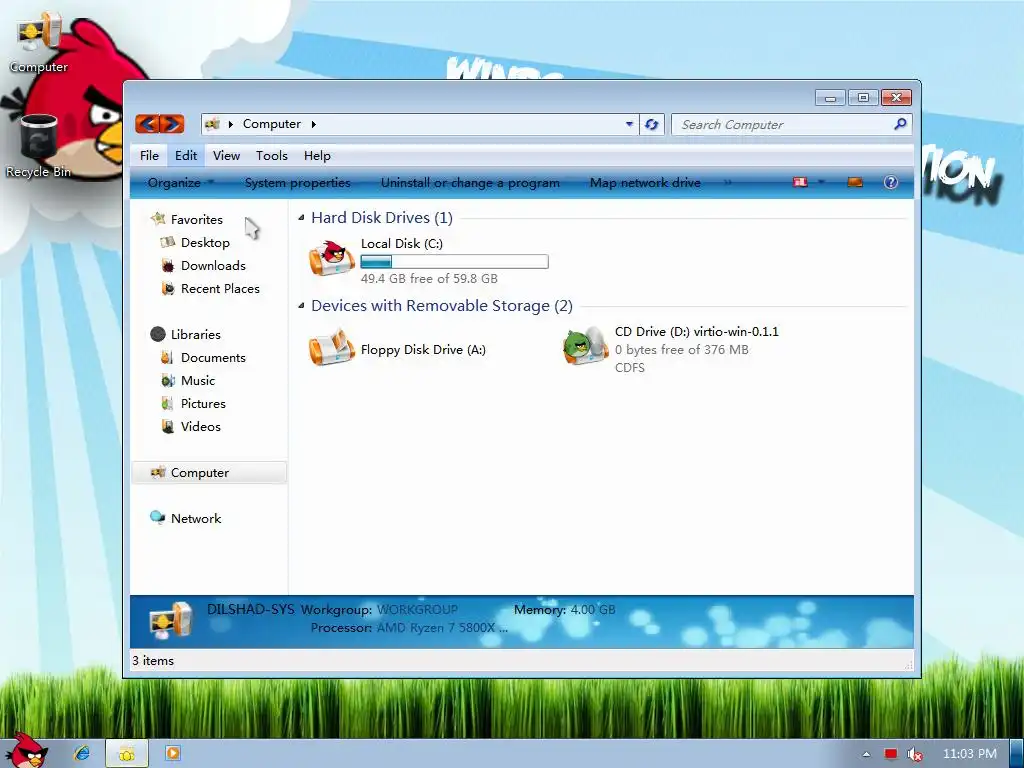
Task: Click the Favorites star icon
Action: pyautogui.click(x=157, y=219)
